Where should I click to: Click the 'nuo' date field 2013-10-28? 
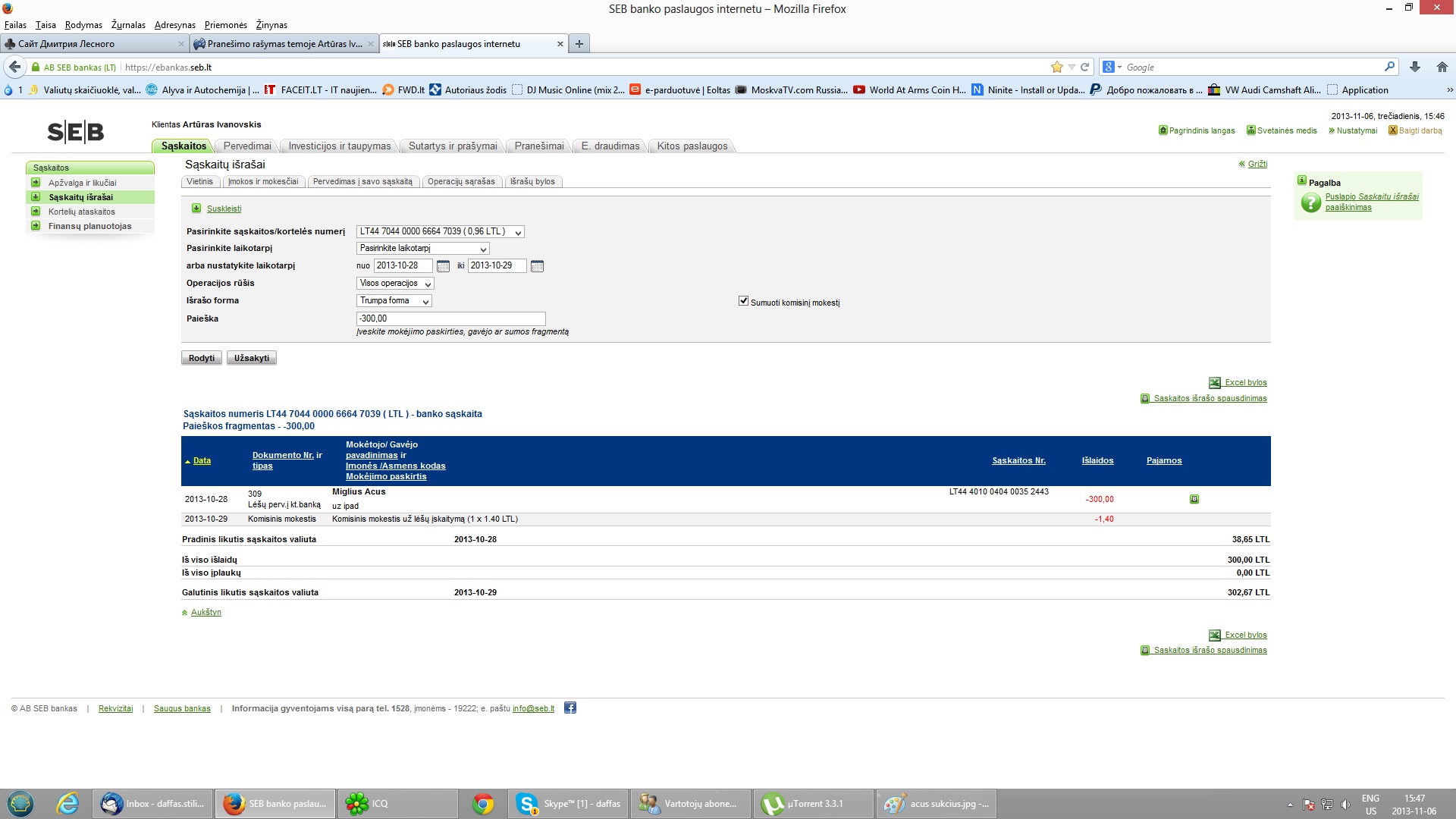(403, 266)
